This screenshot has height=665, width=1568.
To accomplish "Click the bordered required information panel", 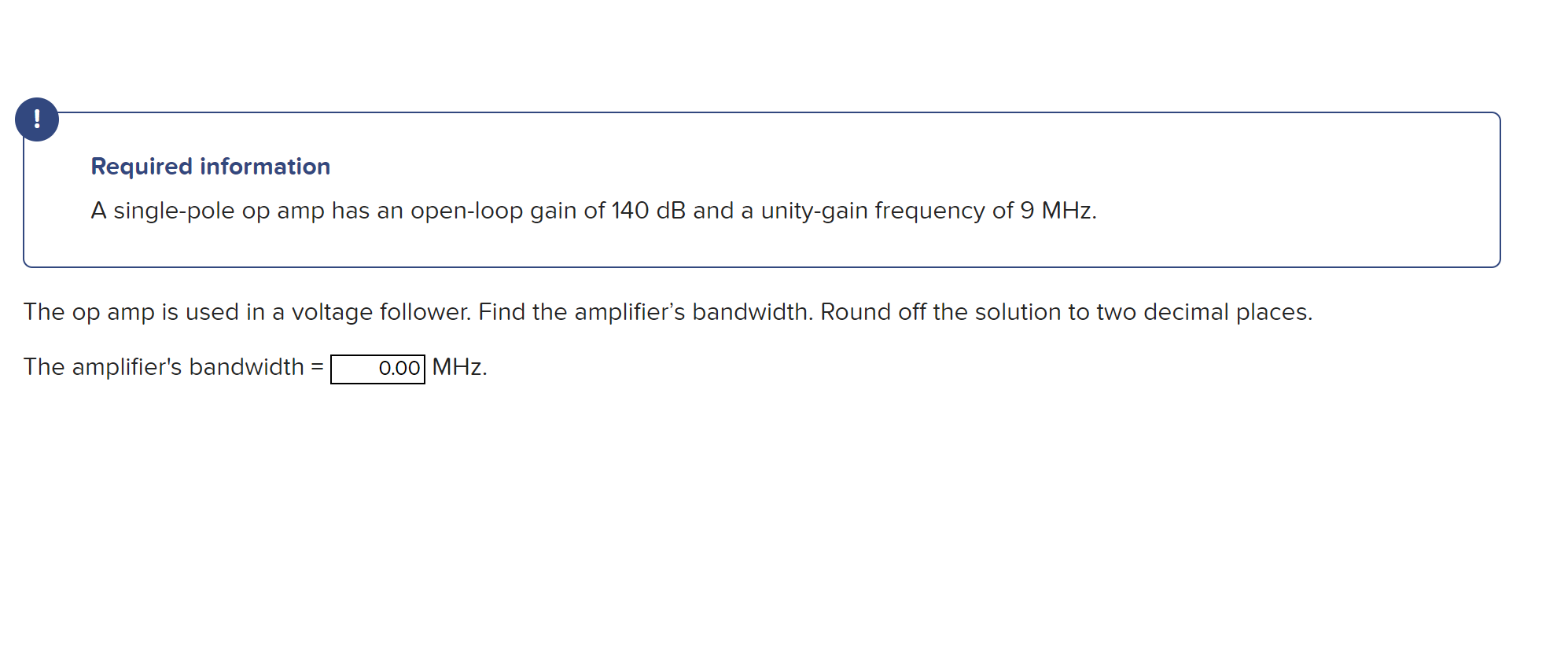I will 763,189.
